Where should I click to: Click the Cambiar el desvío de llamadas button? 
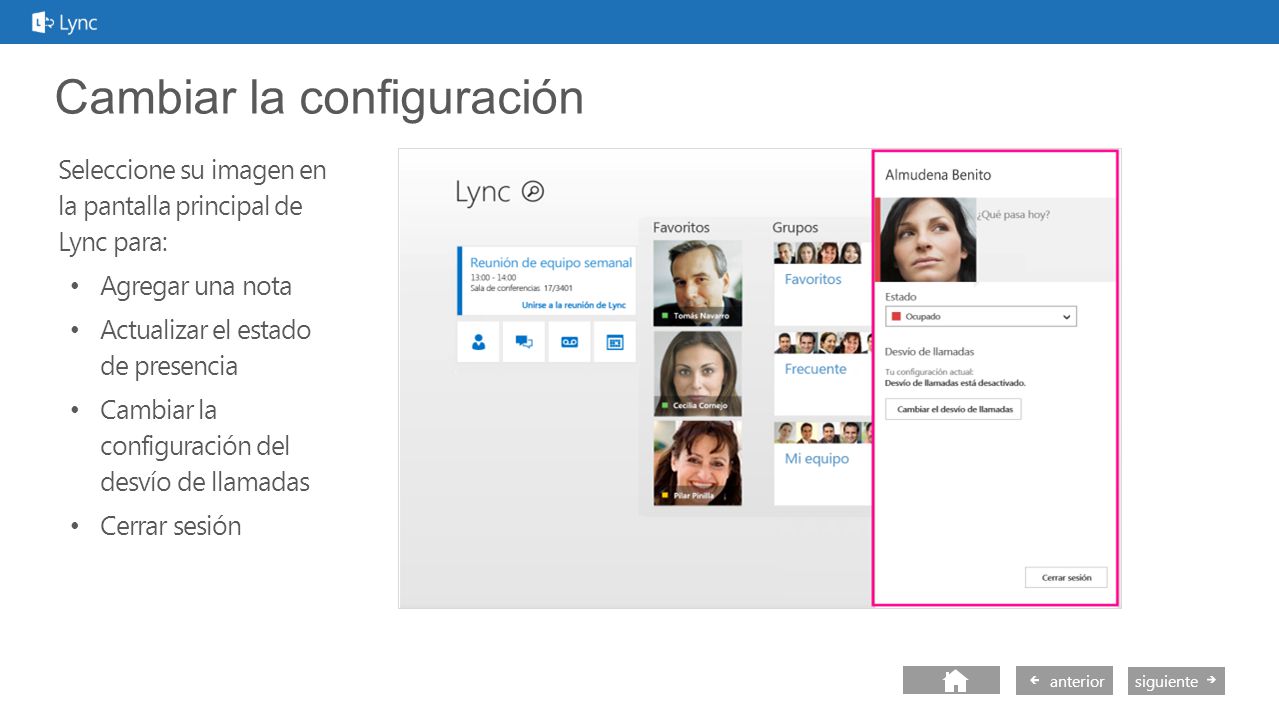coord(953,409)
